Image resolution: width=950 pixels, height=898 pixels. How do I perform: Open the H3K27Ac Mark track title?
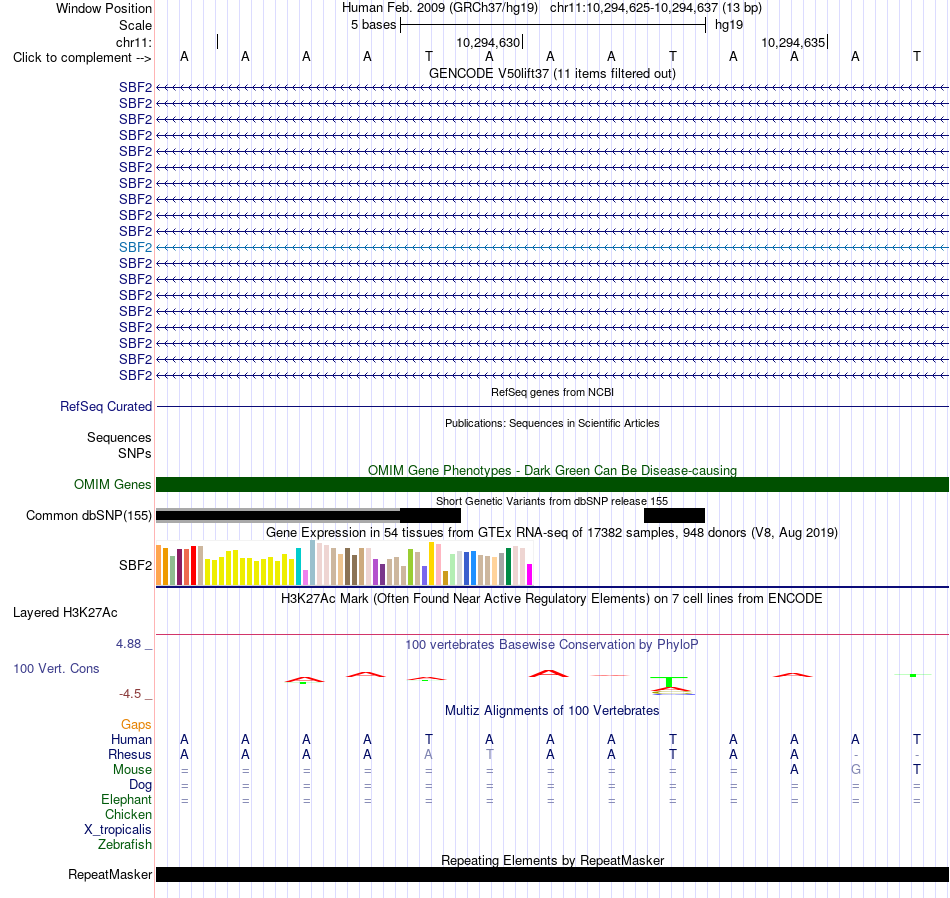coord(552,599)
